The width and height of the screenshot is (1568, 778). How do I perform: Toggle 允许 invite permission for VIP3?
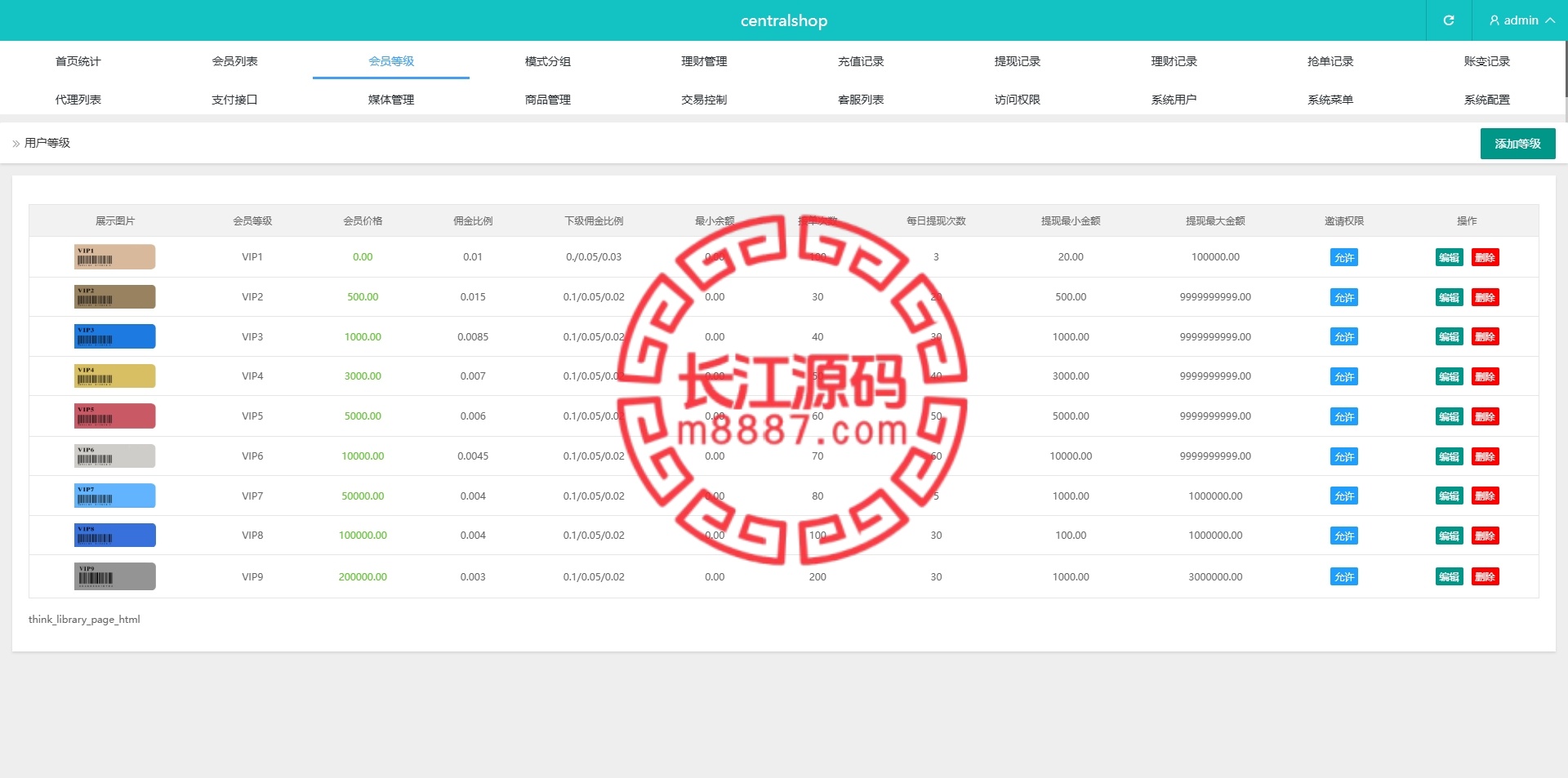pos(1344,336)
